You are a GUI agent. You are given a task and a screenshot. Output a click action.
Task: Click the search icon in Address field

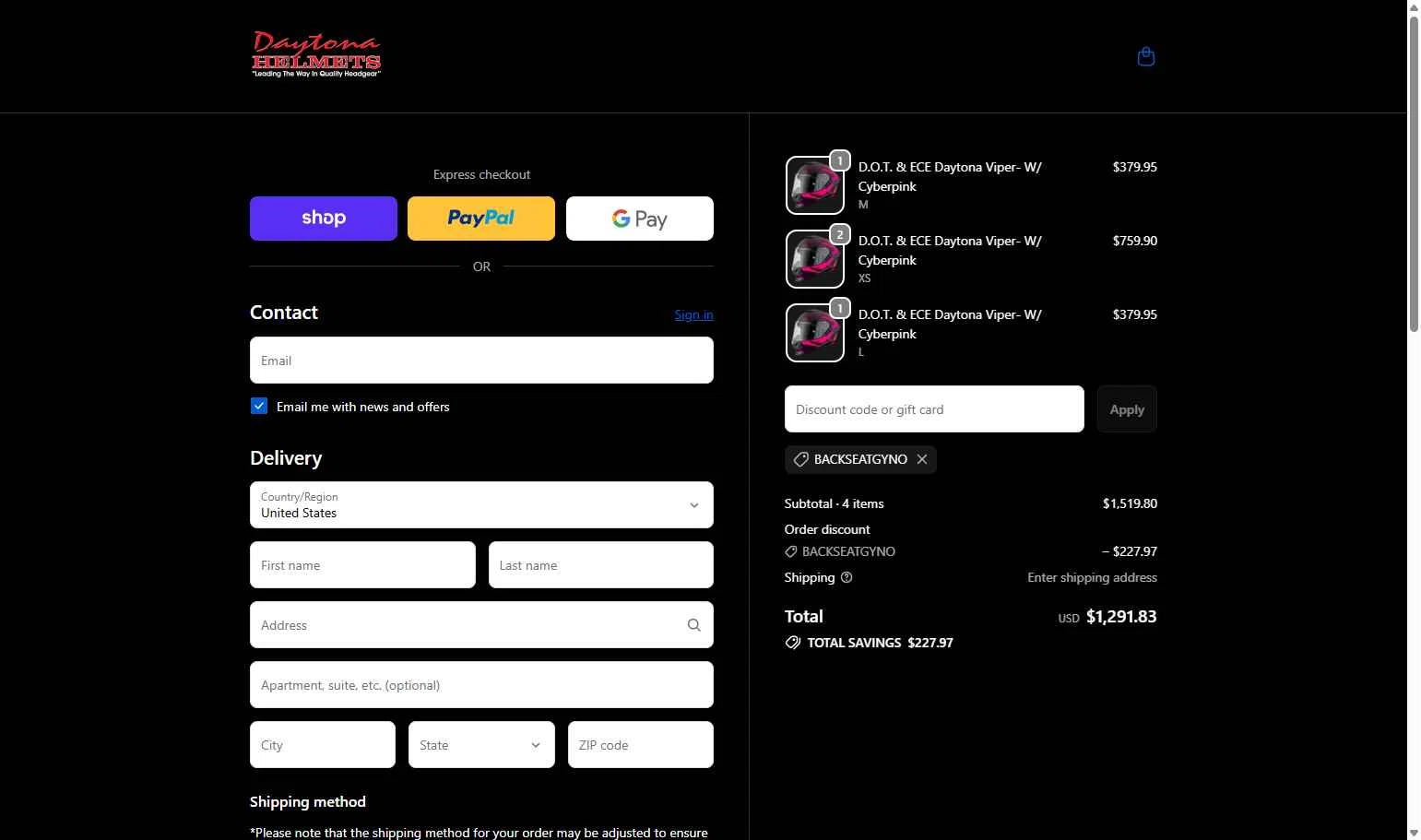pos(694,625)
